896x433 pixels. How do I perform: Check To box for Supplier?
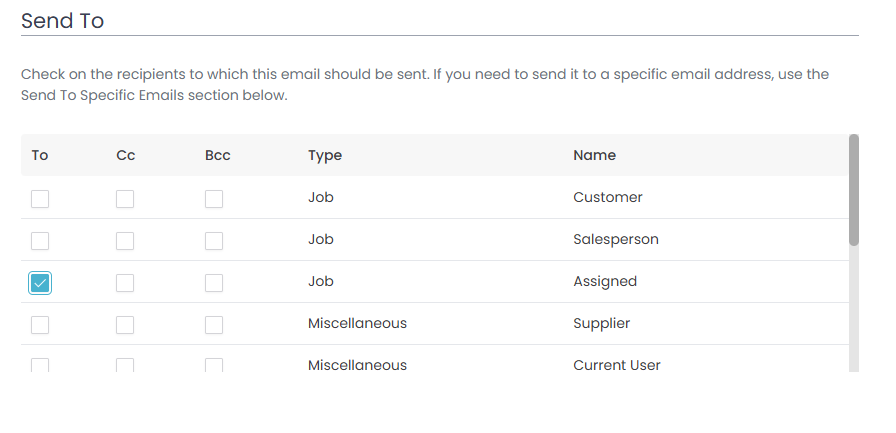40,325
